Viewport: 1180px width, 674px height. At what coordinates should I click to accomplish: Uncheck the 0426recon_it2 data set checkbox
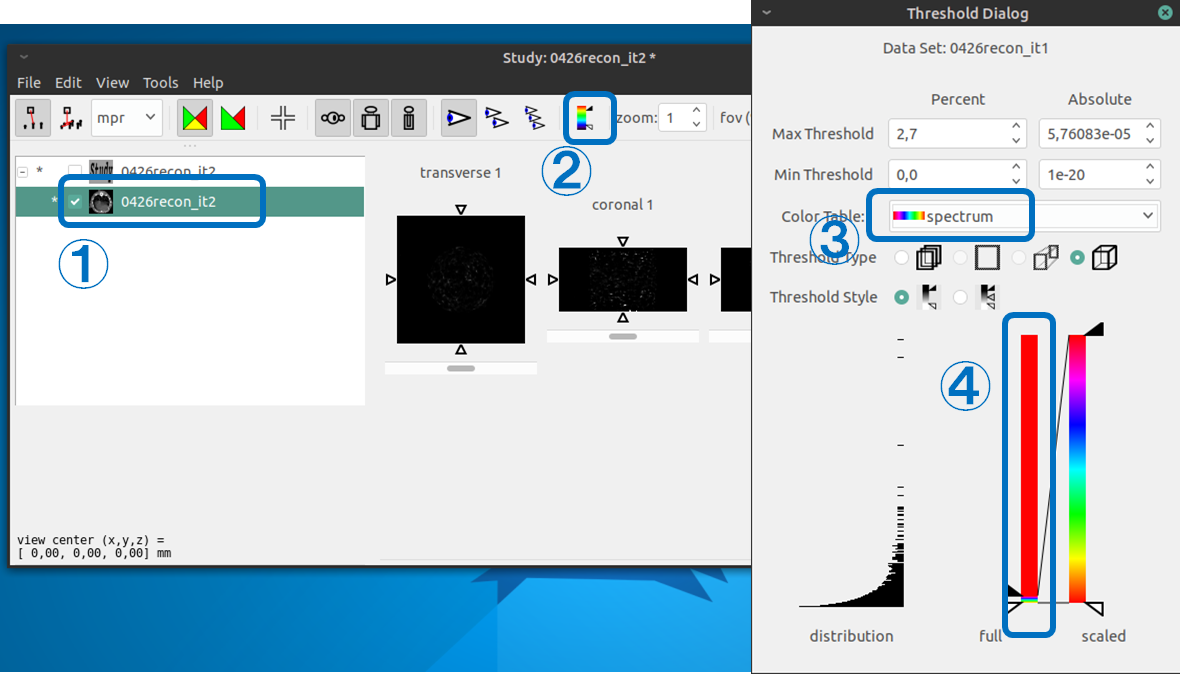pyautogui.click(x=75, y=202)
